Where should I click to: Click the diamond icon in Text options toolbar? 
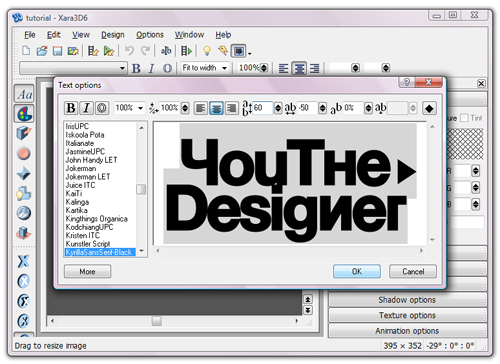[x=429, y=108]
